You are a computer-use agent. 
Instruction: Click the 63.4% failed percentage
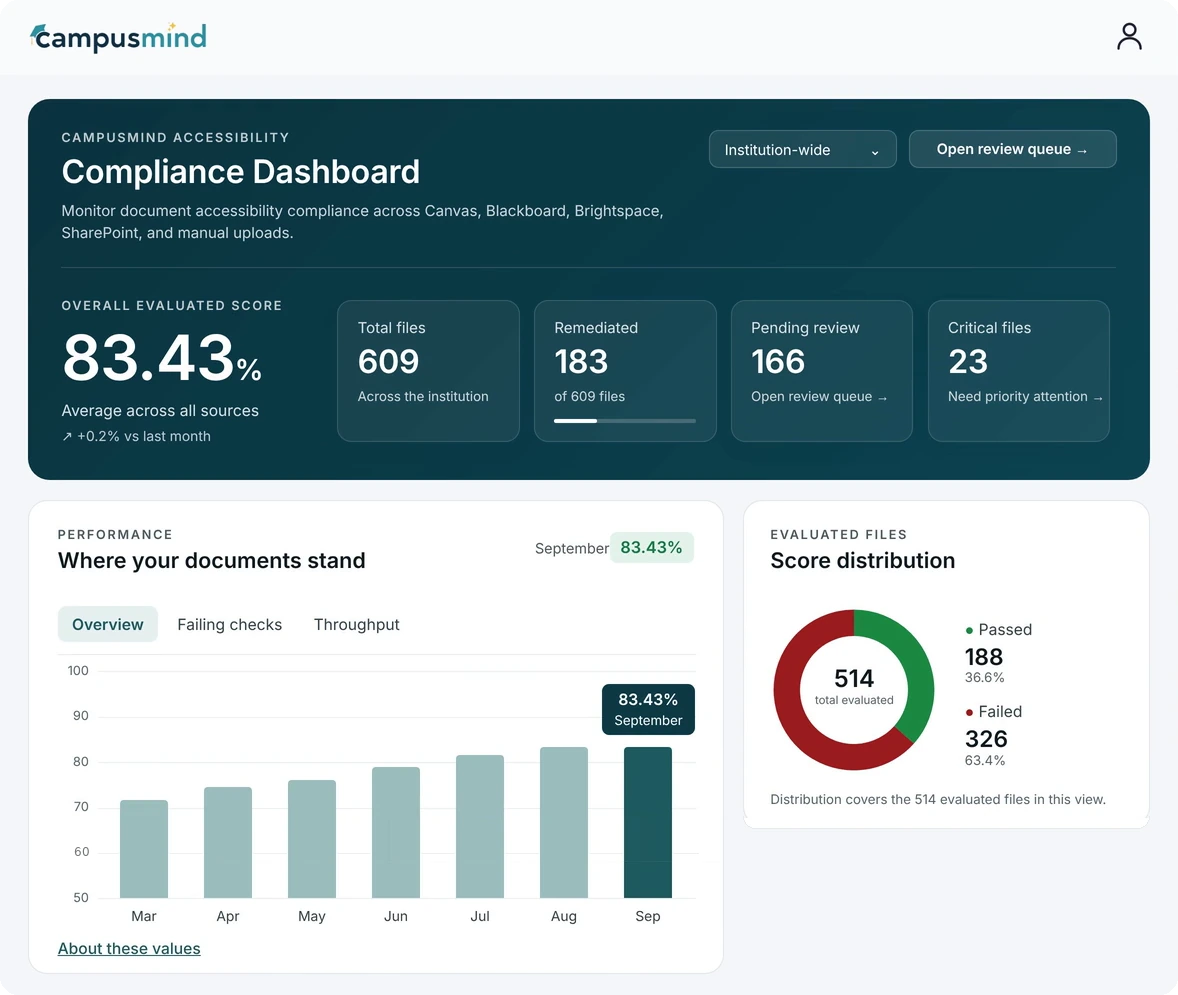point(985,761)
